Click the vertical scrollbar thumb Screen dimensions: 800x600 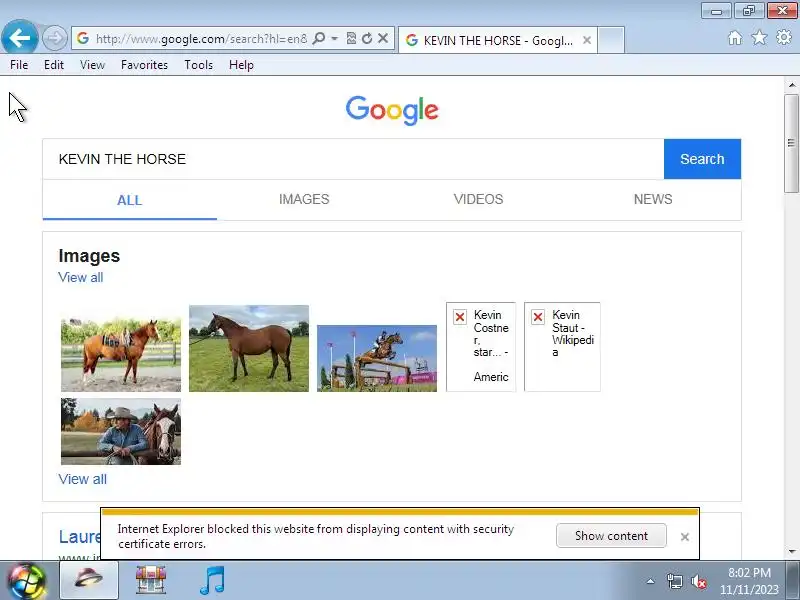792,143
